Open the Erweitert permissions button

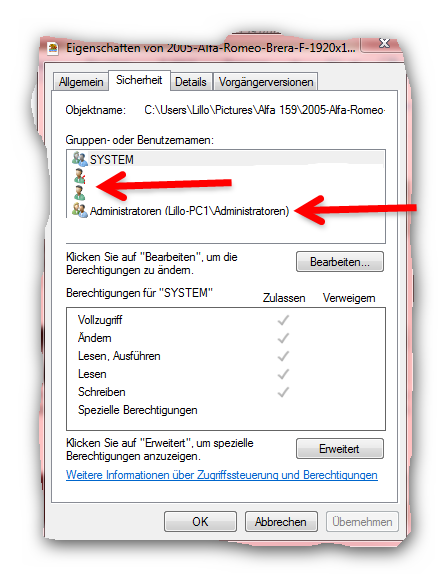click(340, 449)
